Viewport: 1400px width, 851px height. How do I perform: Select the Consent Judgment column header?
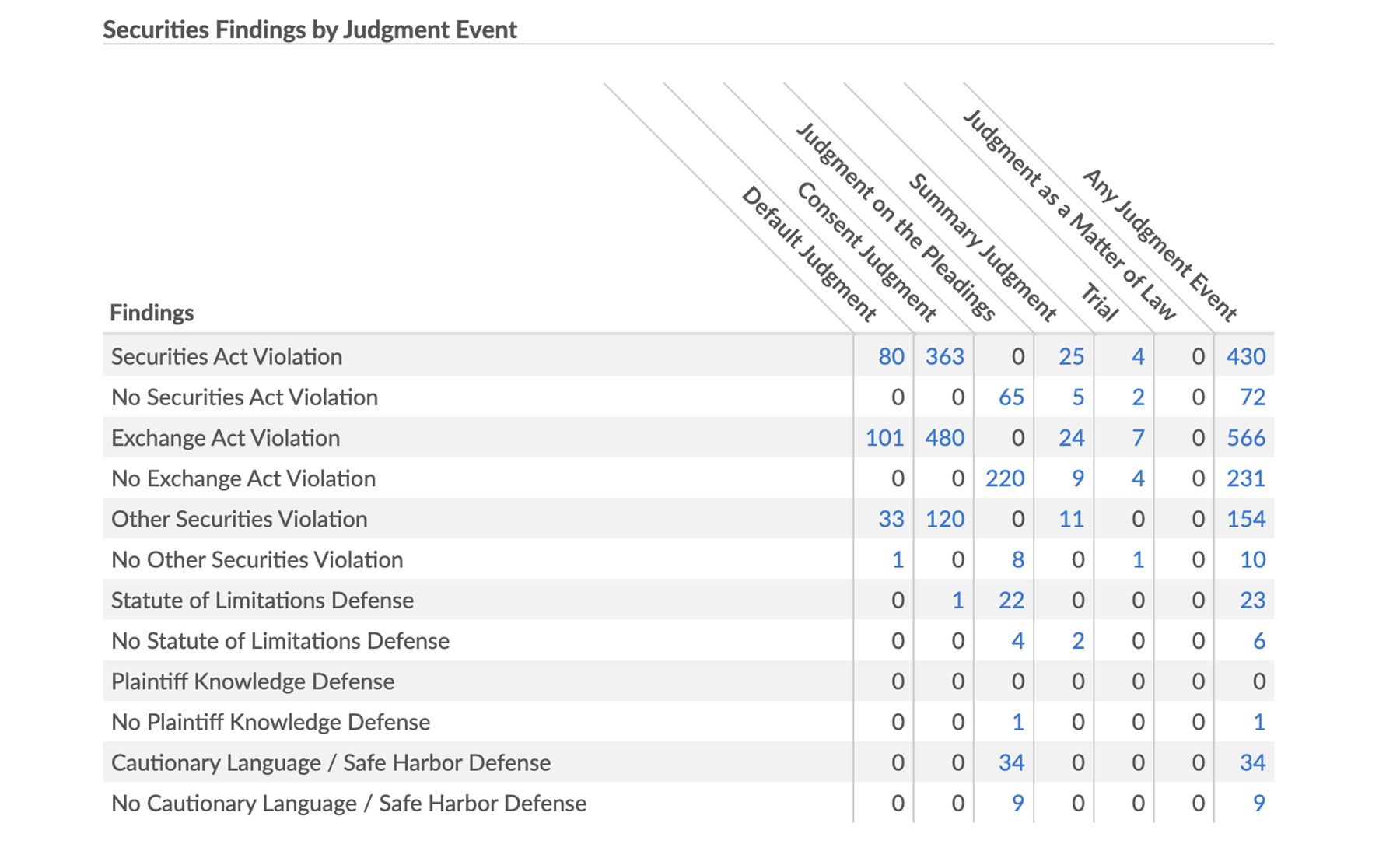[866, 251]
